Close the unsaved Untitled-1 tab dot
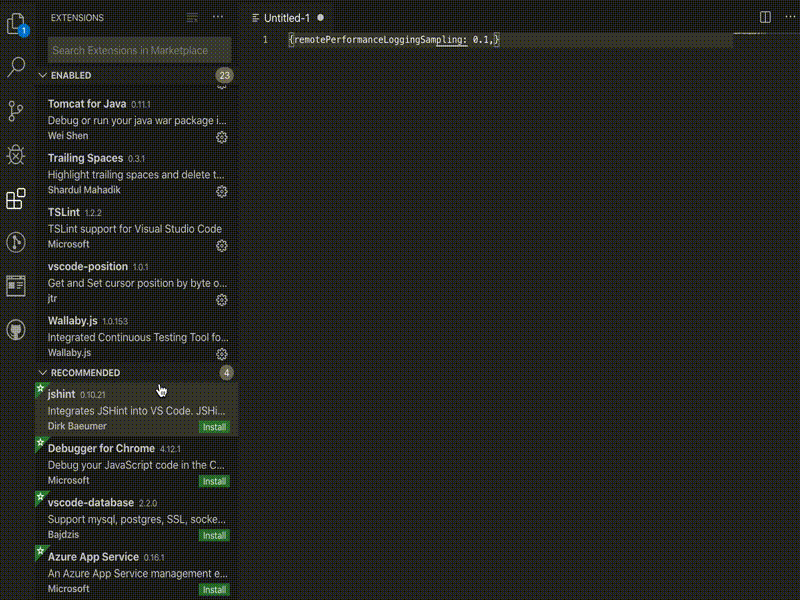 320,17
